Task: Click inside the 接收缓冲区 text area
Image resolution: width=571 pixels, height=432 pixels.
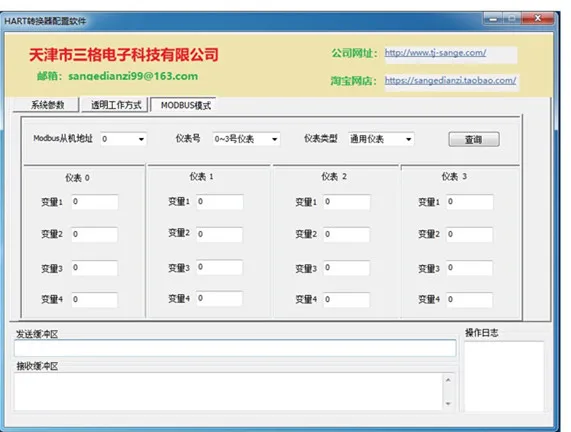Action: pyautogui.click(x=229, y=392)
